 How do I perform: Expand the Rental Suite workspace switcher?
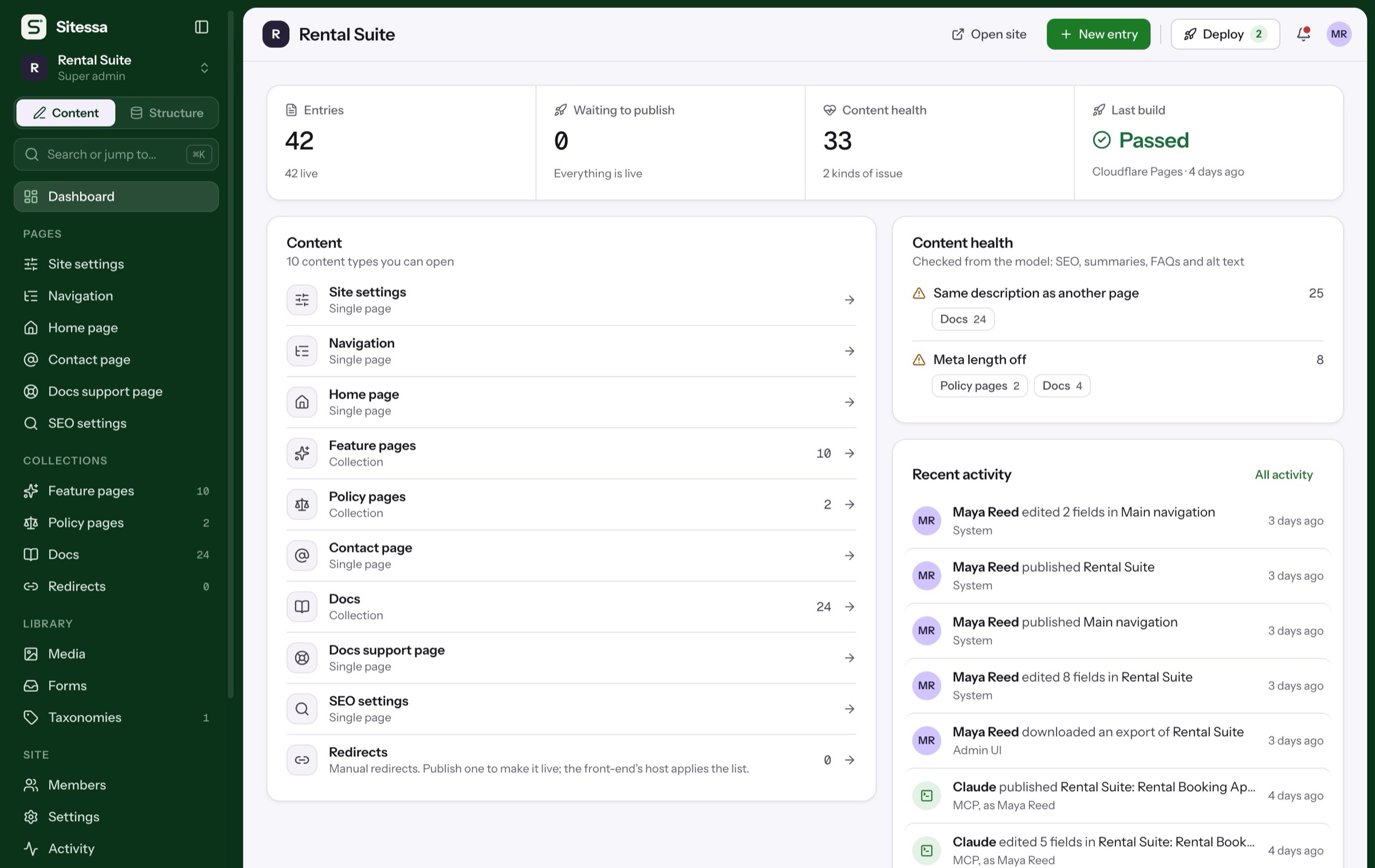[x=116, y=68]
